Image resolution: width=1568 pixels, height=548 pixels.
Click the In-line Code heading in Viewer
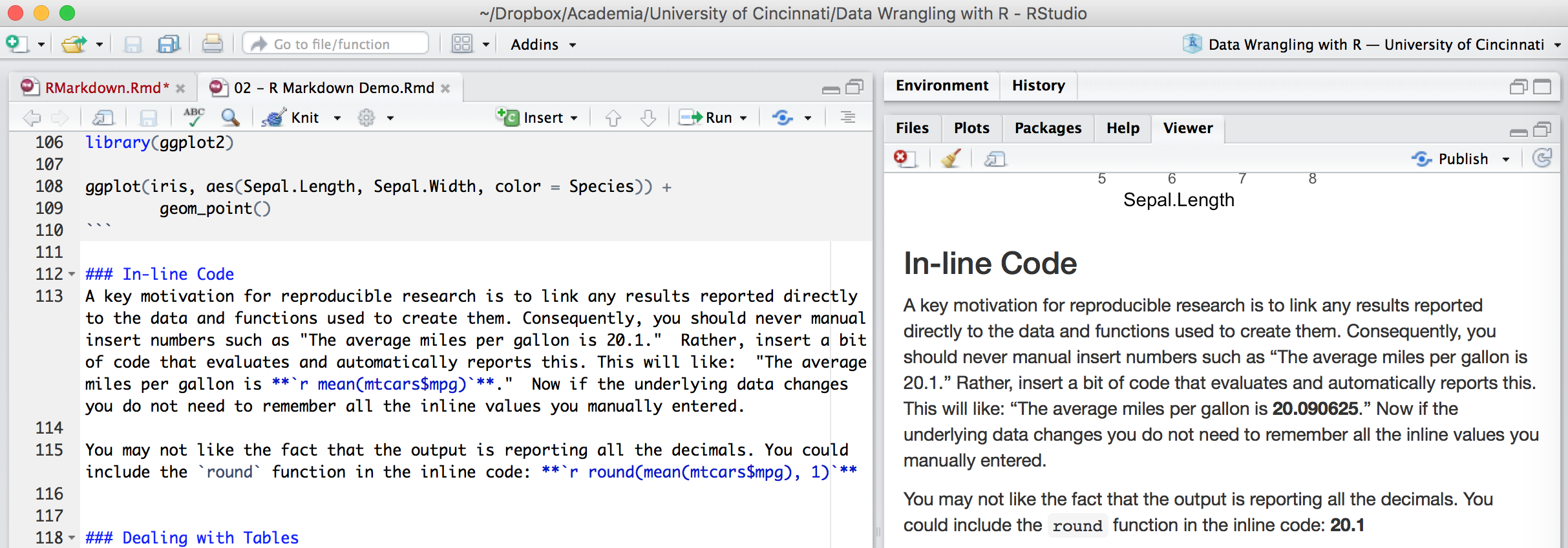click(x=990, y=264)
